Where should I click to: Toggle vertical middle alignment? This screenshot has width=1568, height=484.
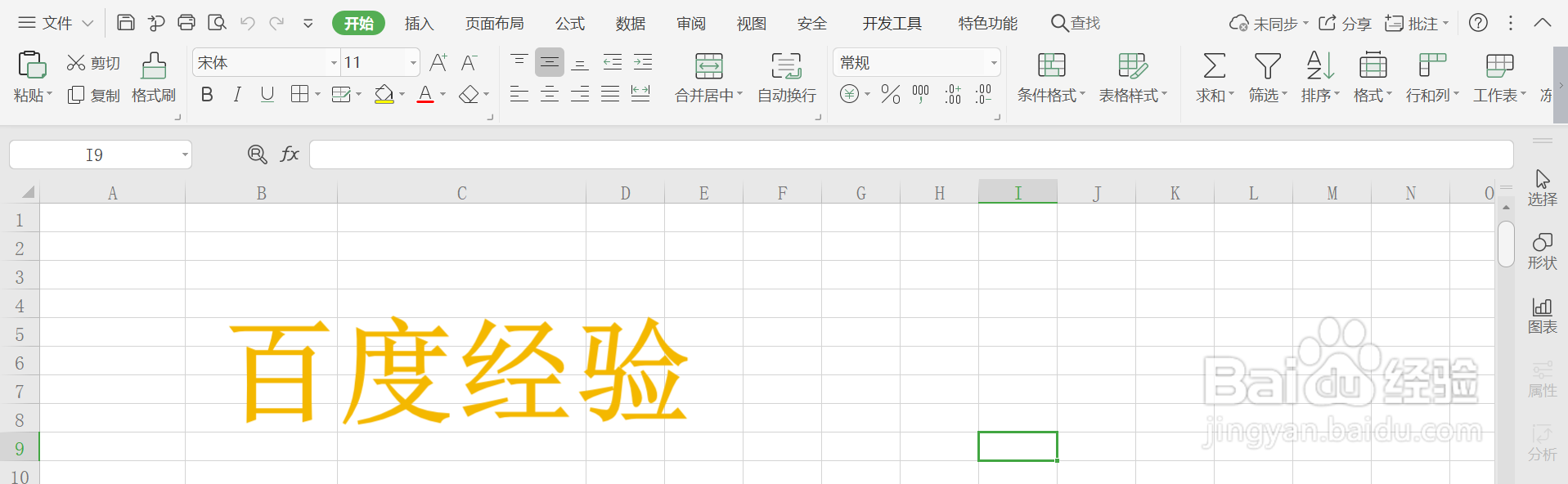[550, 63]
